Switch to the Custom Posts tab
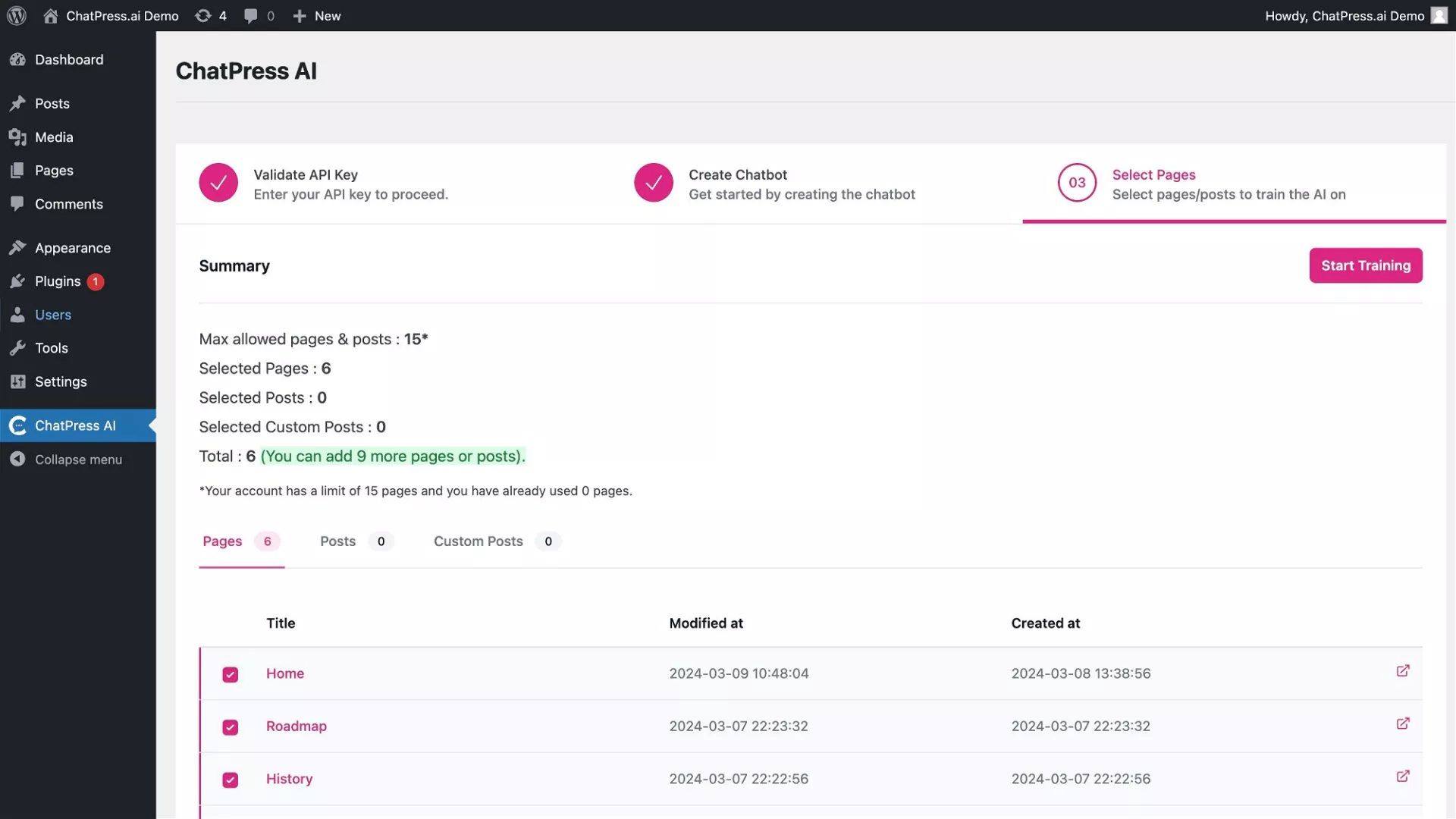The width and height of the screenshot is (1456, 819). point(479,541)
